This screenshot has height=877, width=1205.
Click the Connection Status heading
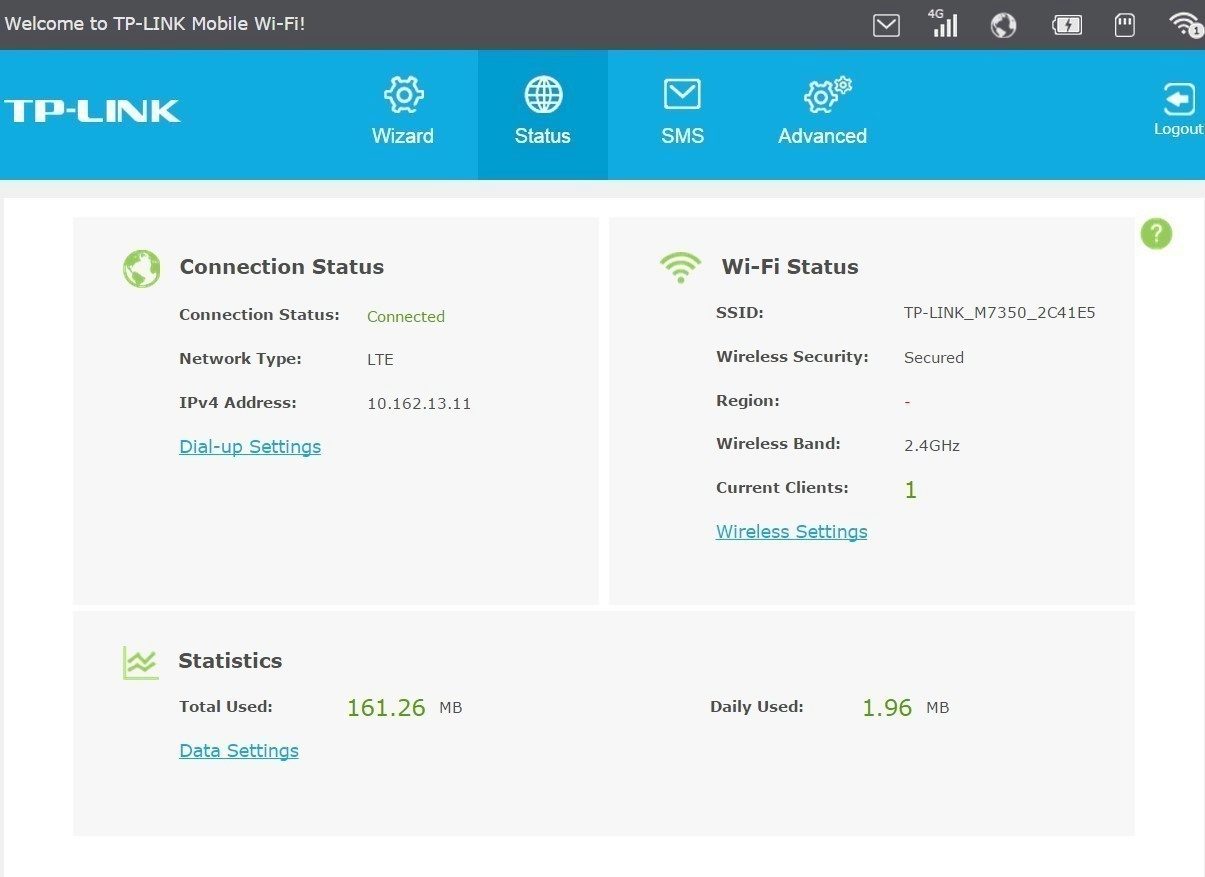(282, 267)
